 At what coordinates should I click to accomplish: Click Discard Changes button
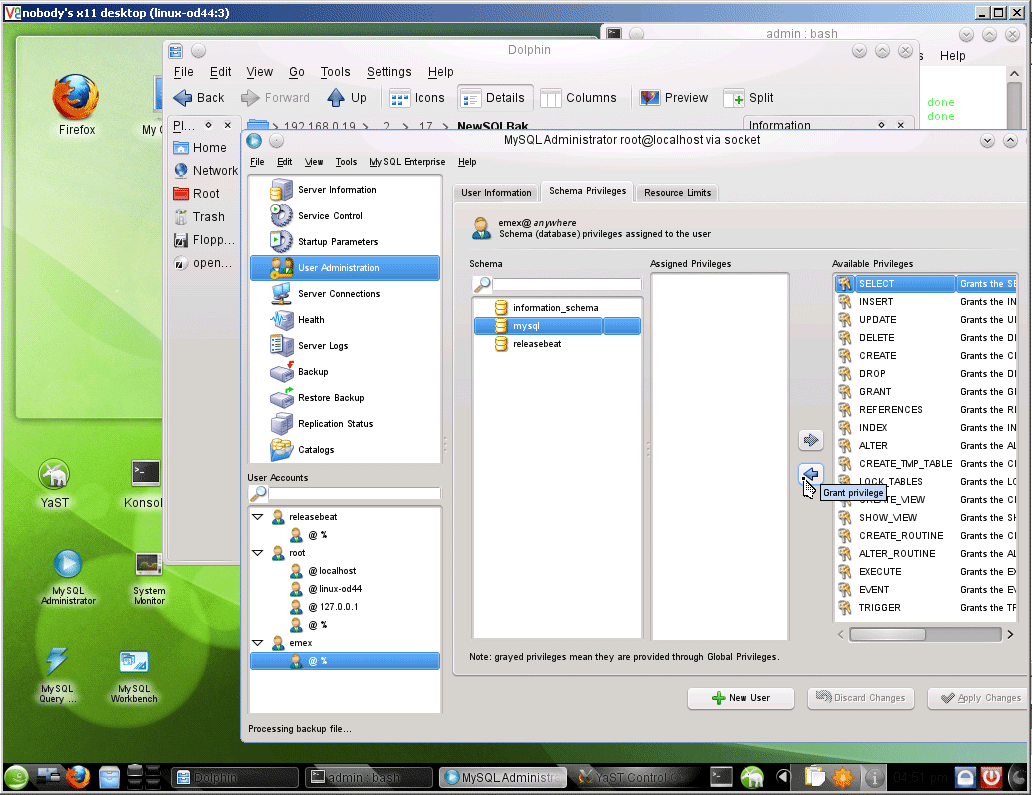coord(861,698)
